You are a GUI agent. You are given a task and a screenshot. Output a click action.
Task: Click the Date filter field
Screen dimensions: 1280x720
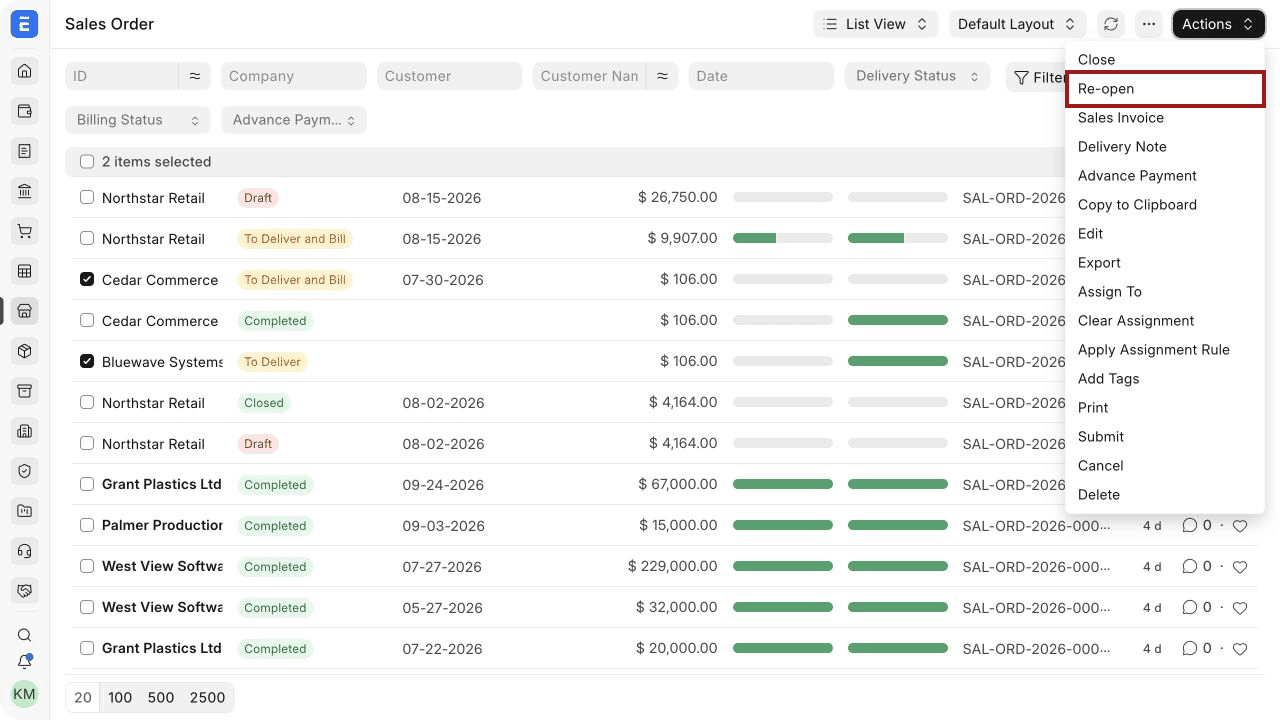click(761, 76)
